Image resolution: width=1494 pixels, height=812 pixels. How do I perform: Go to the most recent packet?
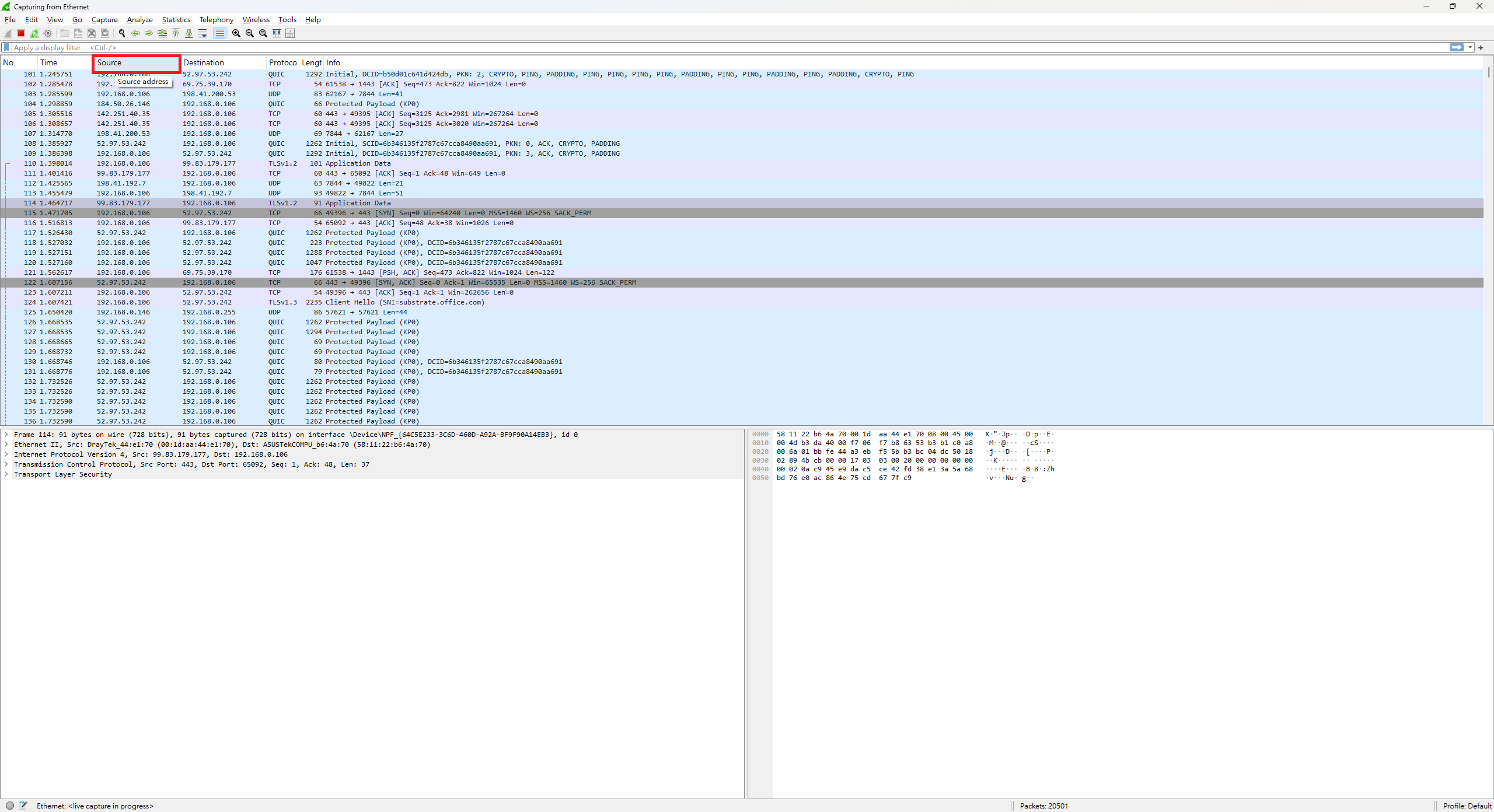189,33
